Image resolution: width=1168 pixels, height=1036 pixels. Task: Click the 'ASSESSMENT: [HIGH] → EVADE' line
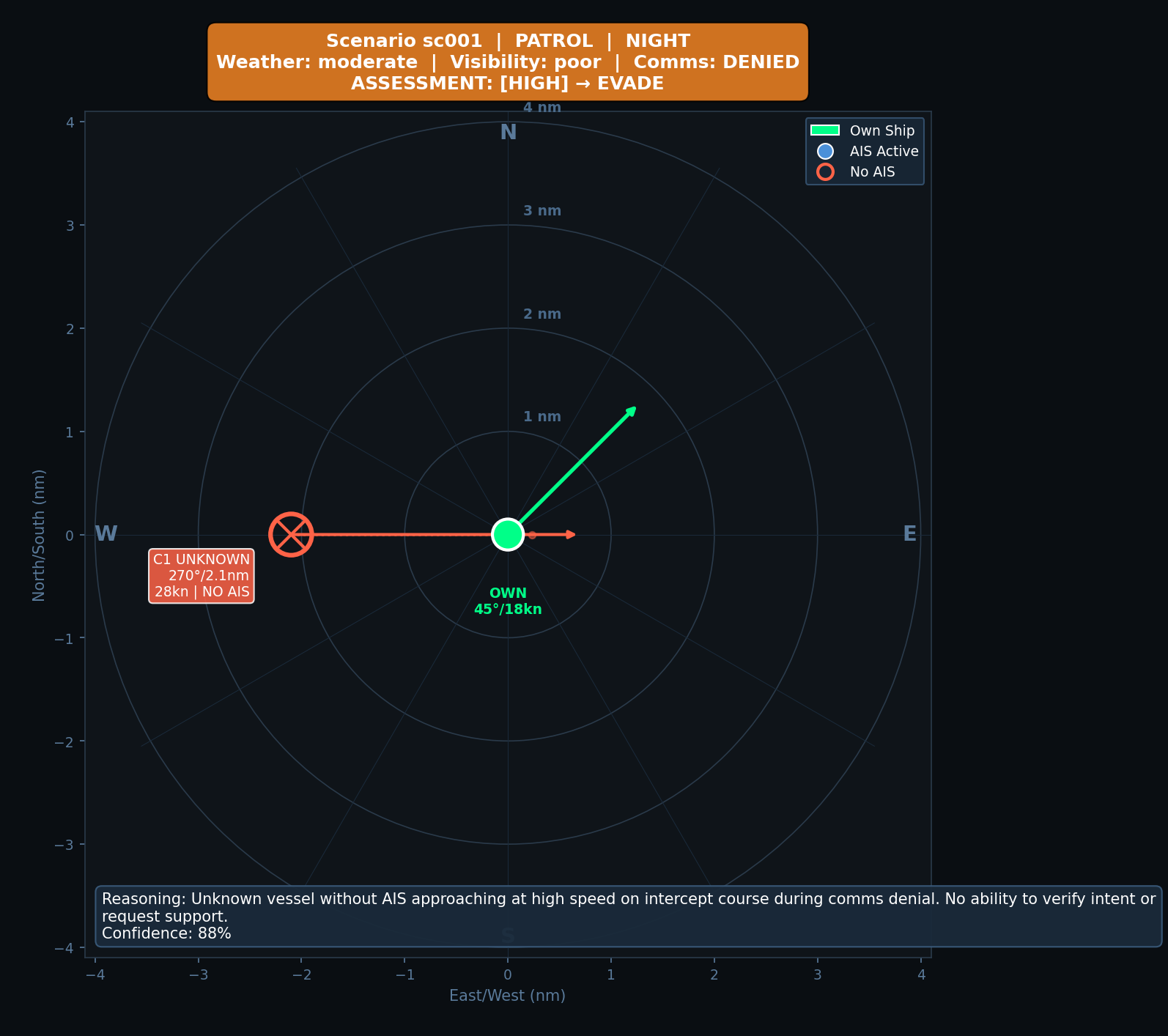pyautogui.click(x=508, y=84)
